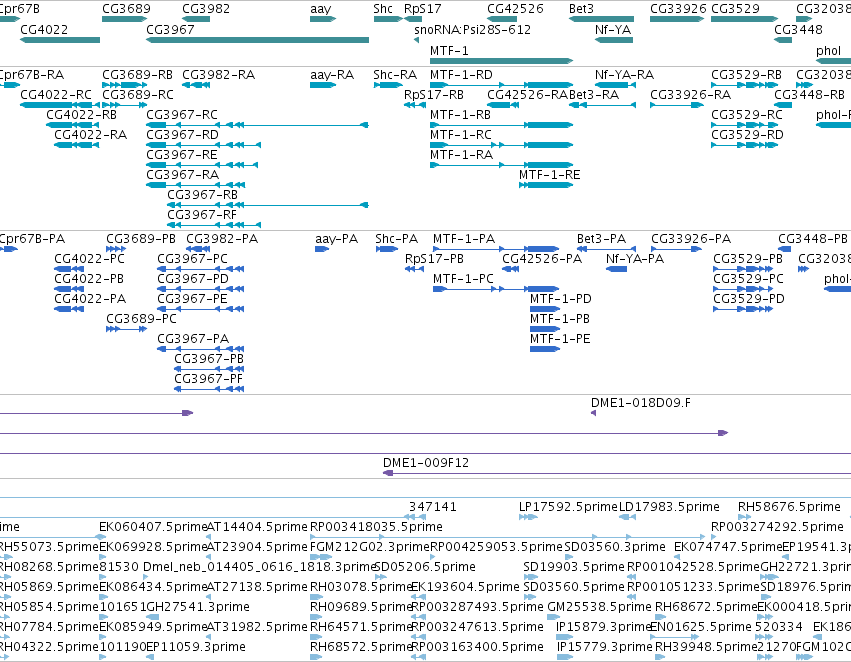Viewport: 851px width, 662px height.
Task: Click transcript CG3529-RC
Action: [x=747, y=114]
